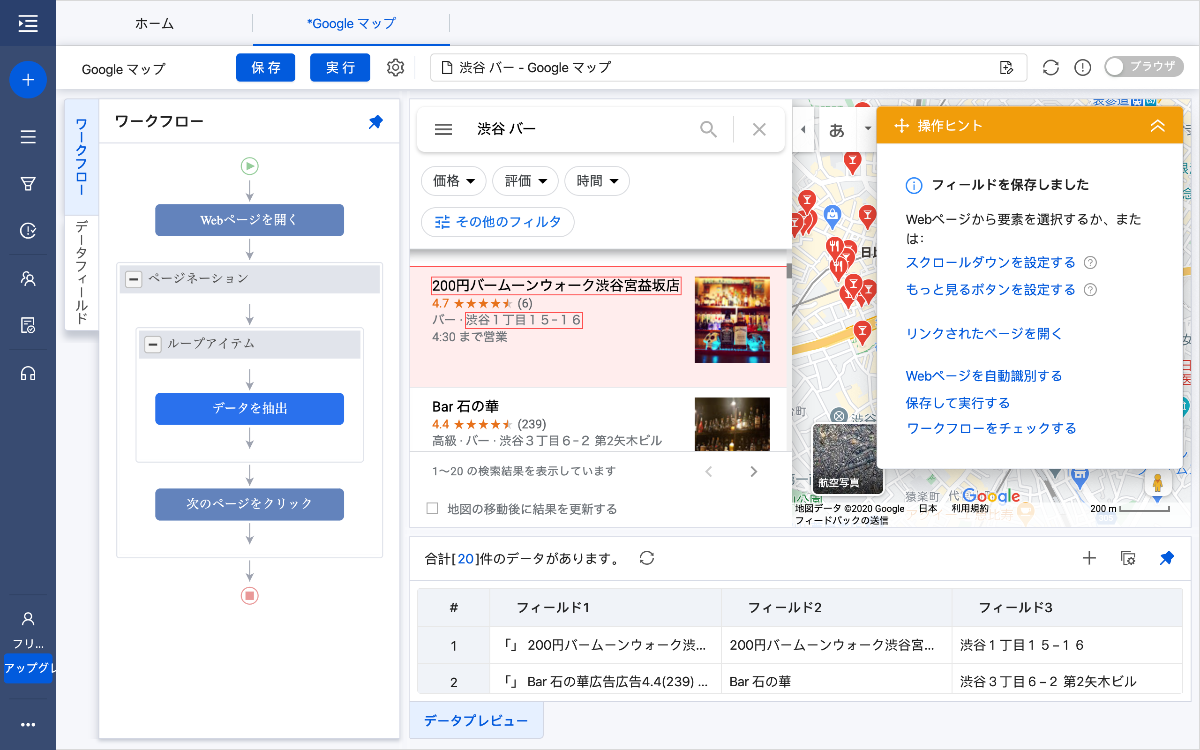Refresh the data preview results

pyautogui.click(x=647, y=558)
